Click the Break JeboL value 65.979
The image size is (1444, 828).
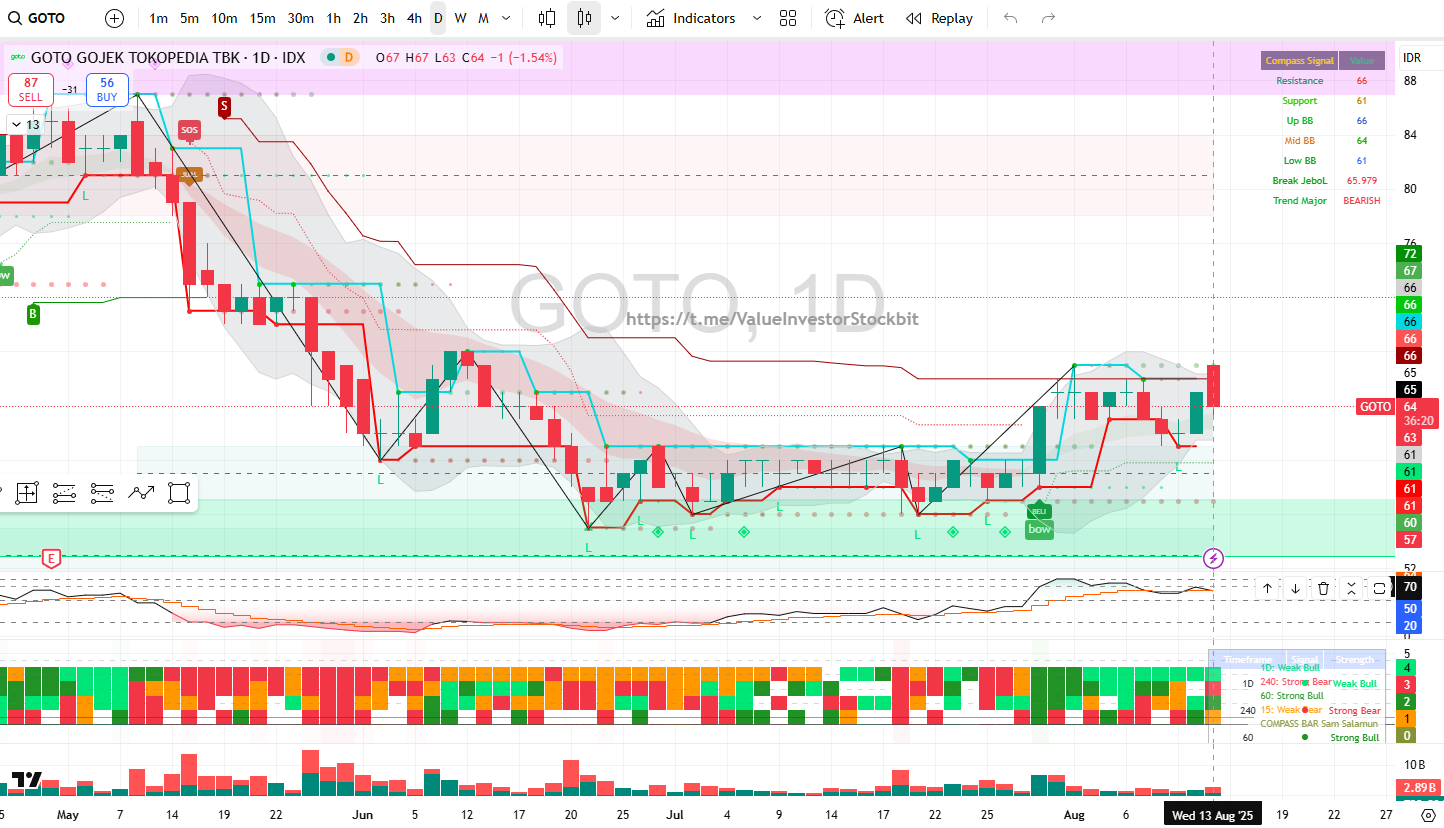click(x=1361, y=181)
